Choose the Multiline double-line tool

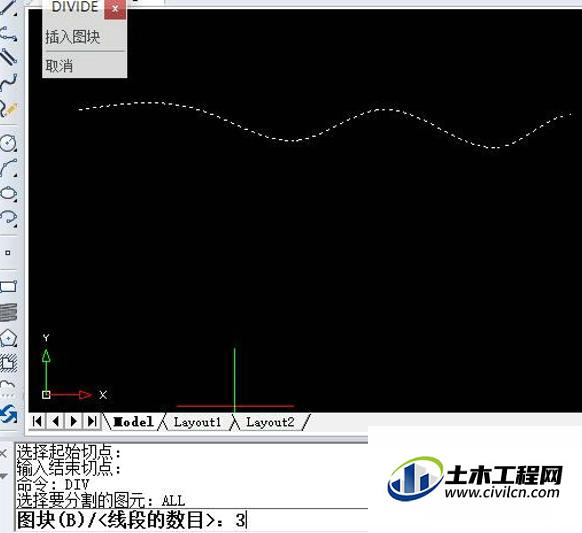pos(8,57)
